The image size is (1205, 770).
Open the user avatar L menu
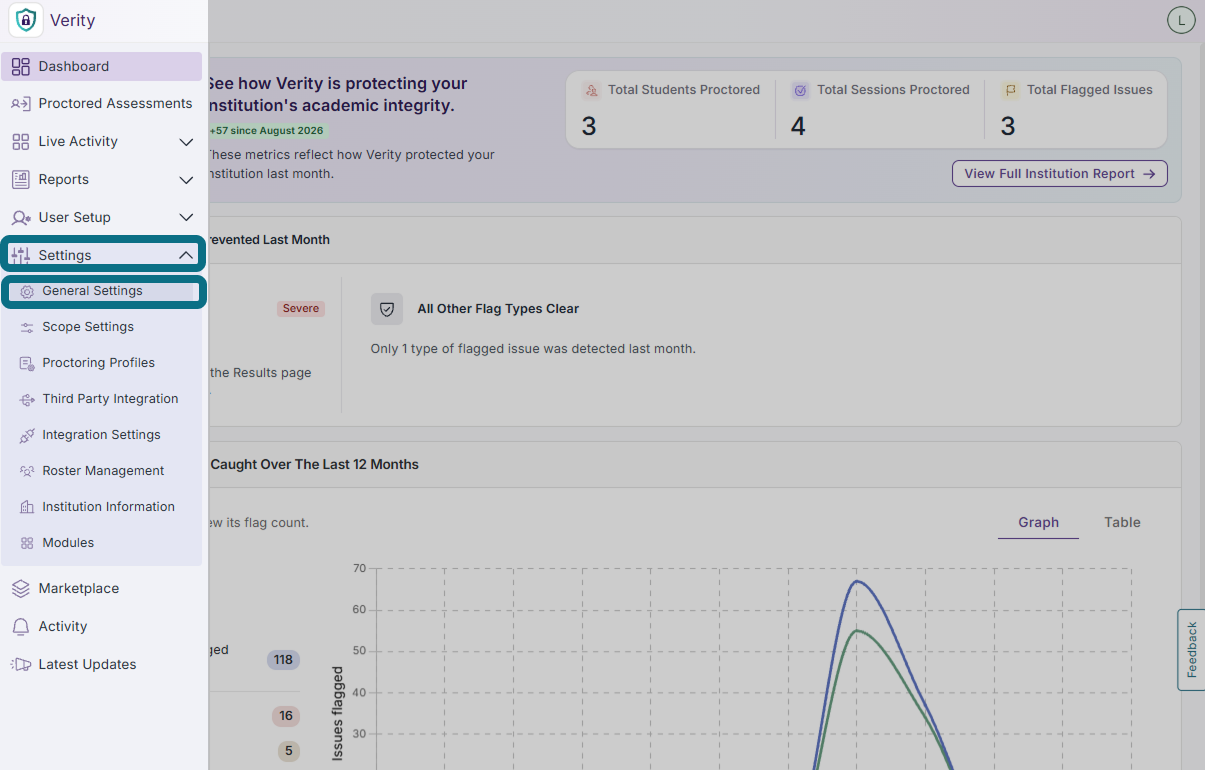click(x=1181, y=20)
